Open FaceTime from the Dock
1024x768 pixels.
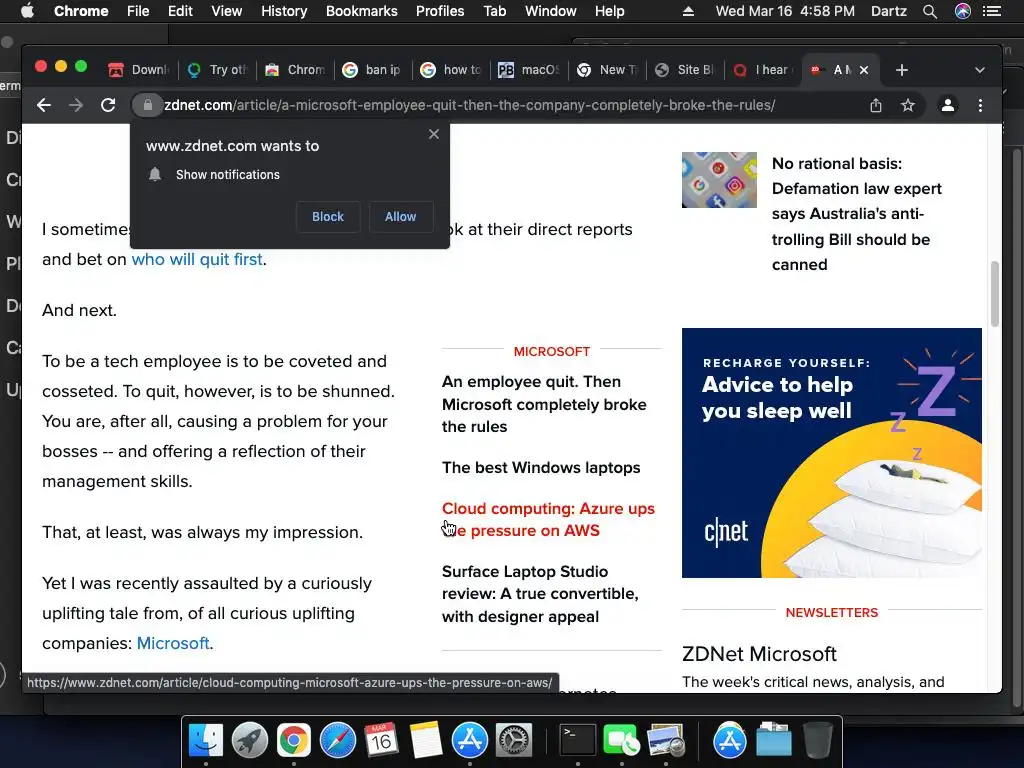pos(621,741)
